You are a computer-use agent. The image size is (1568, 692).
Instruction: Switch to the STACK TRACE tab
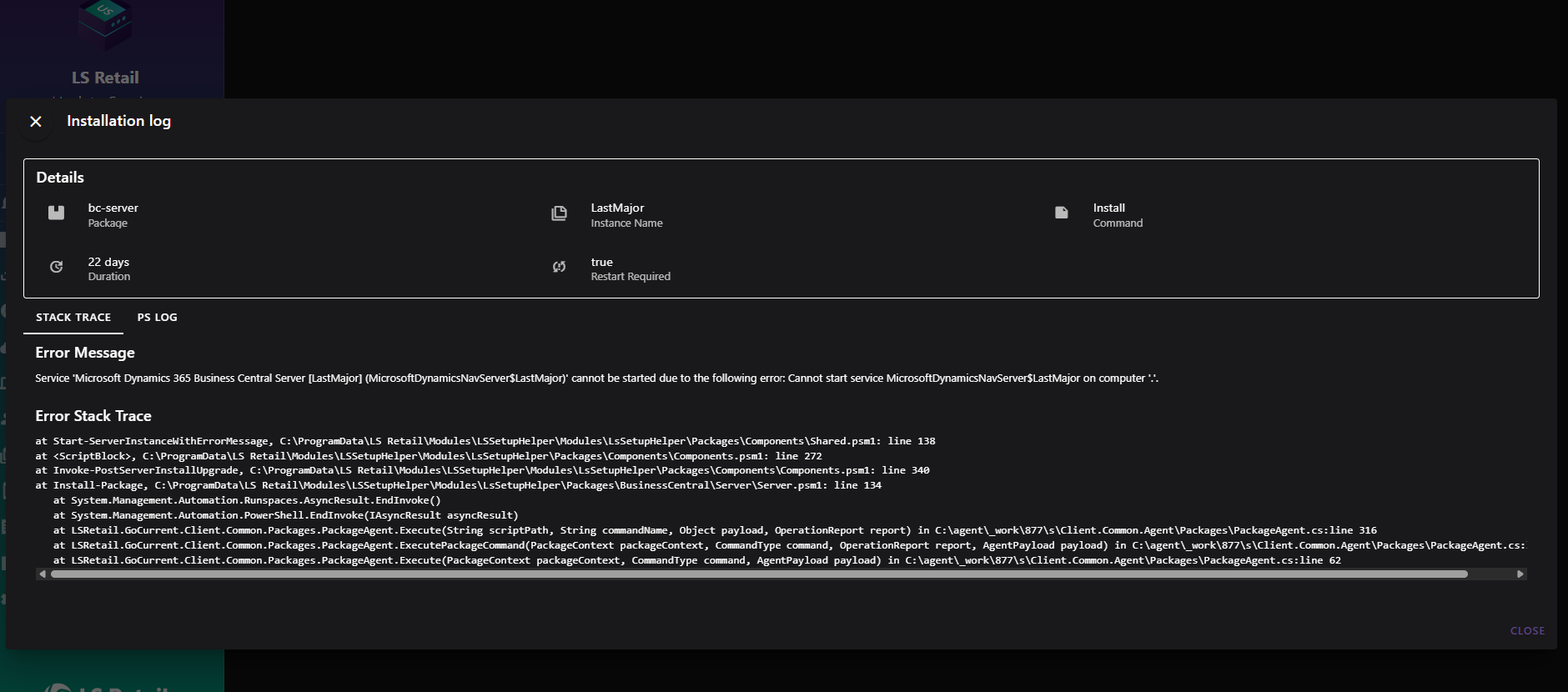[73, 318]
